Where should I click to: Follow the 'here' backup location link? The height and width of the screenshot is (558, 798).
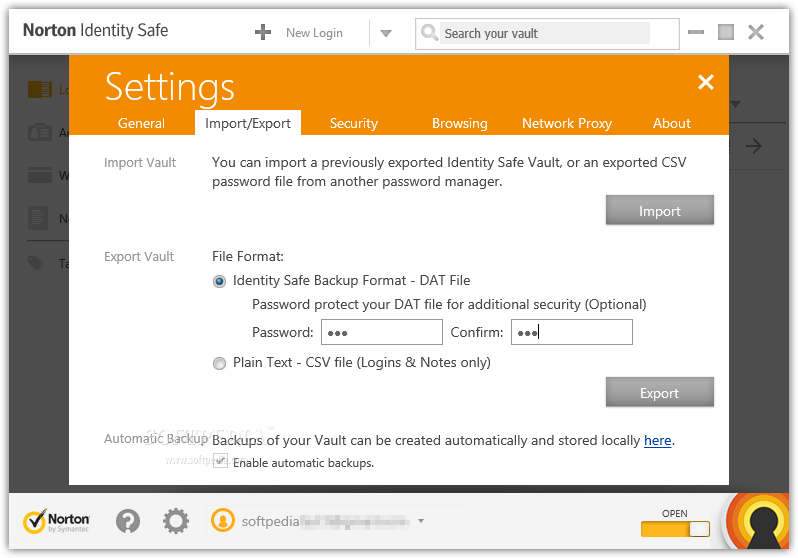click(658, 440)
